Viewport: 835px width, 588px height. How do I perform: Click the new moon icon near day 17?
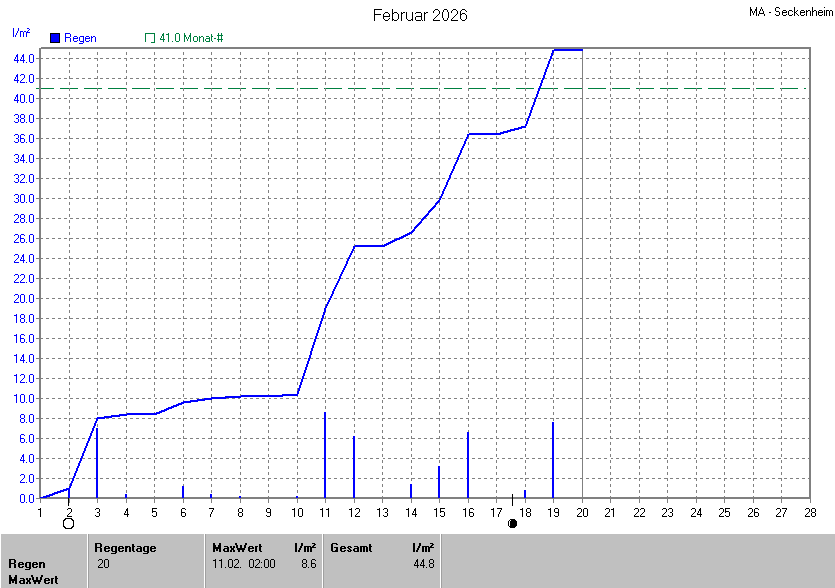click(512, 523)
